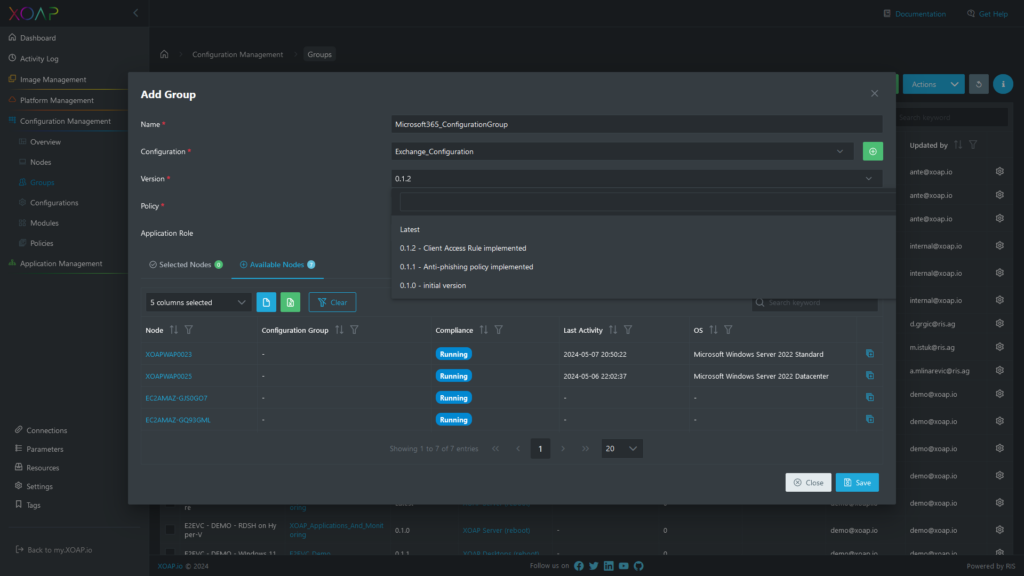Open Image Management in the sidebar
The height and width of the screenshot is (576, 1024).
click(x=53, y=80)
